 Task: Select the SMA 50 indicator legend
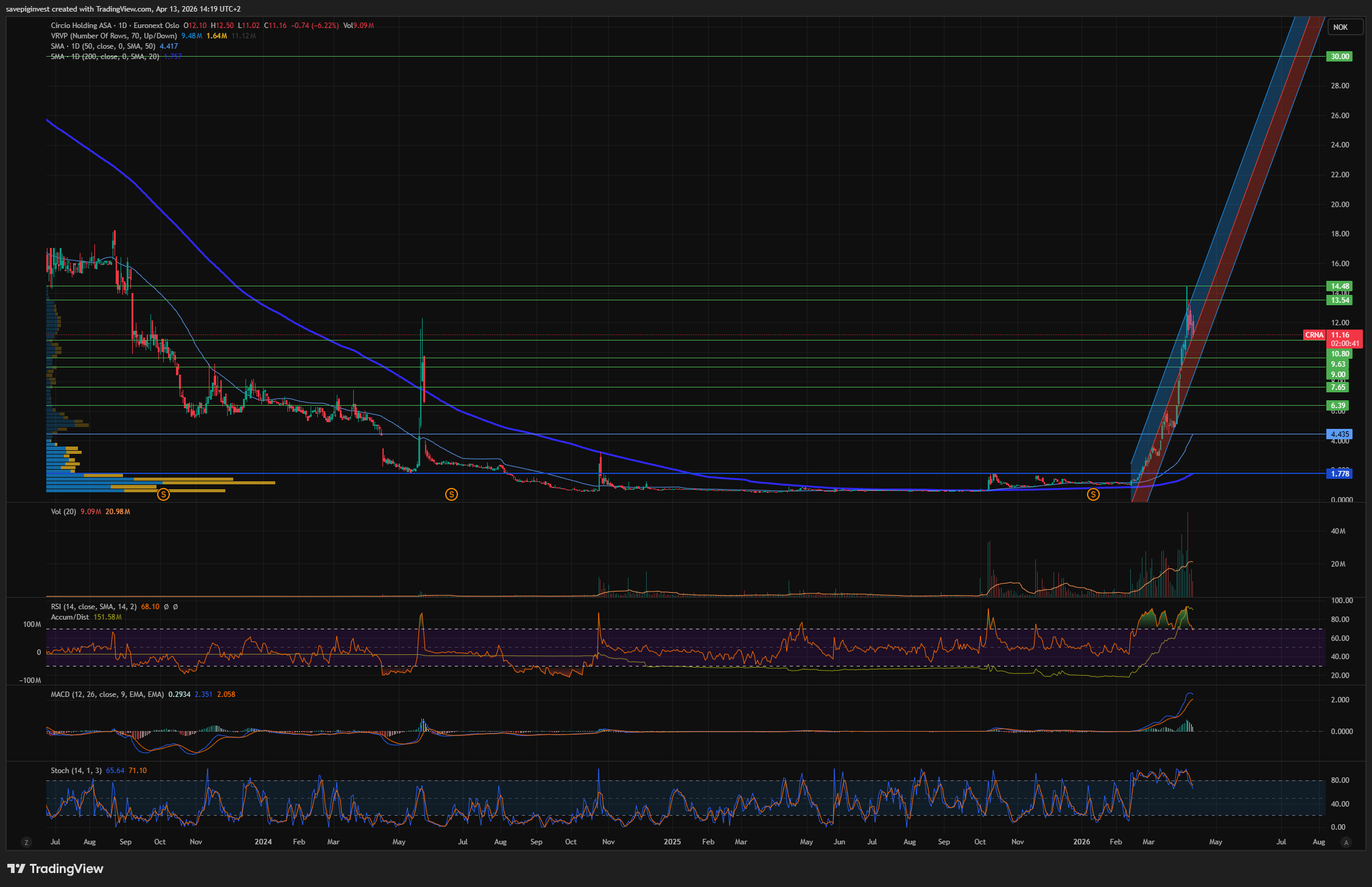102,46
